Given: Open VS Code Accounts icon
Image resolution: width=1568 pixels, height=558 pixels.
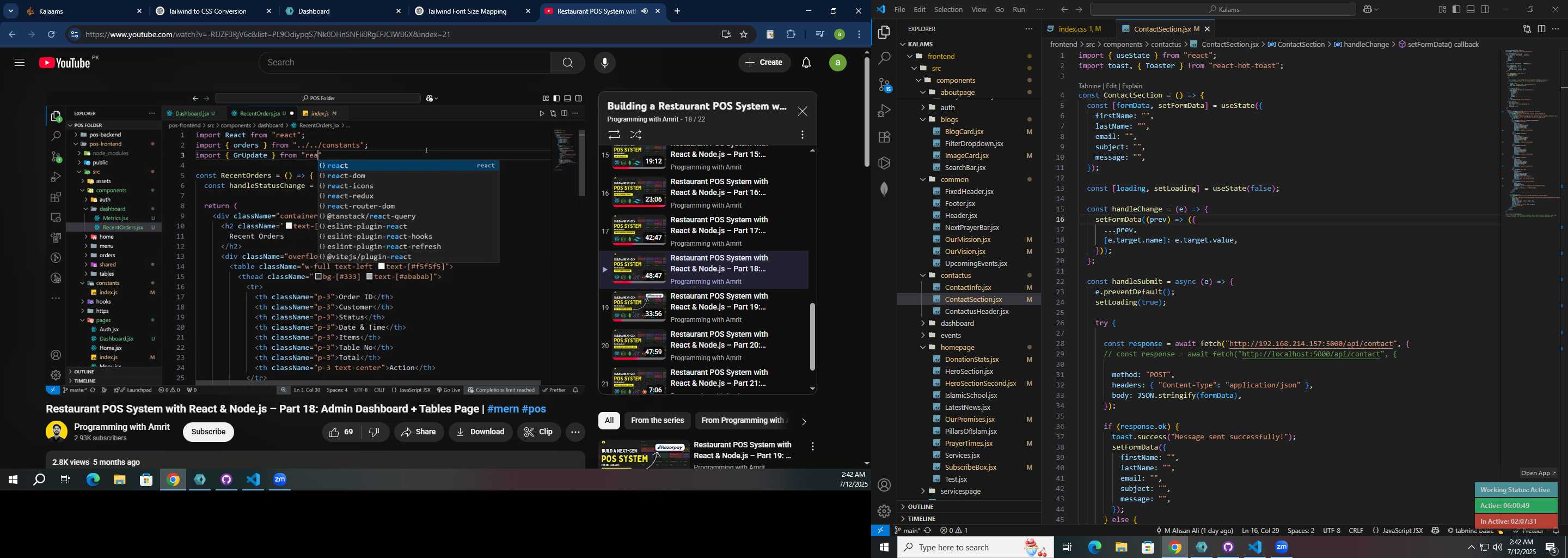Looking at the screenshot, I should (884, 486).
